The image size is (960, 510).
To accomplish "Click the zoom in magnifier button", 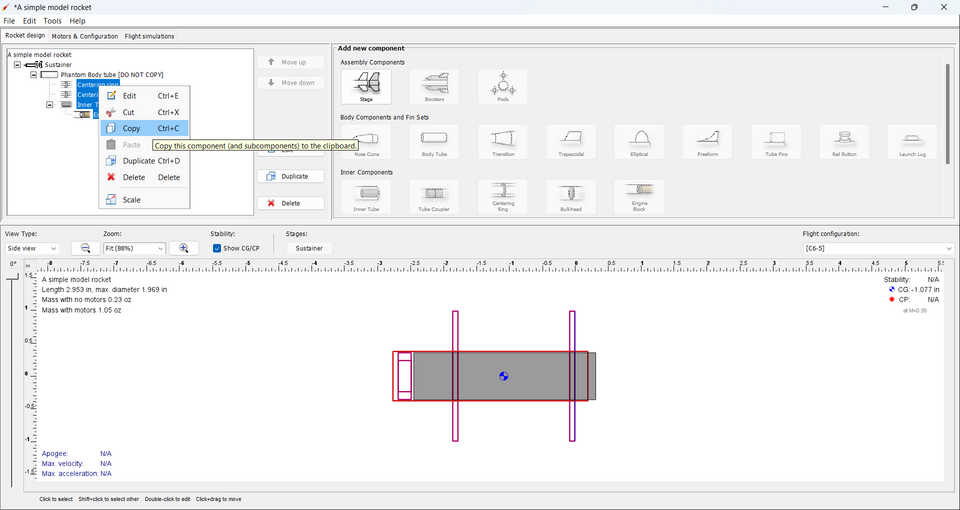I will (x=184, y=248).
